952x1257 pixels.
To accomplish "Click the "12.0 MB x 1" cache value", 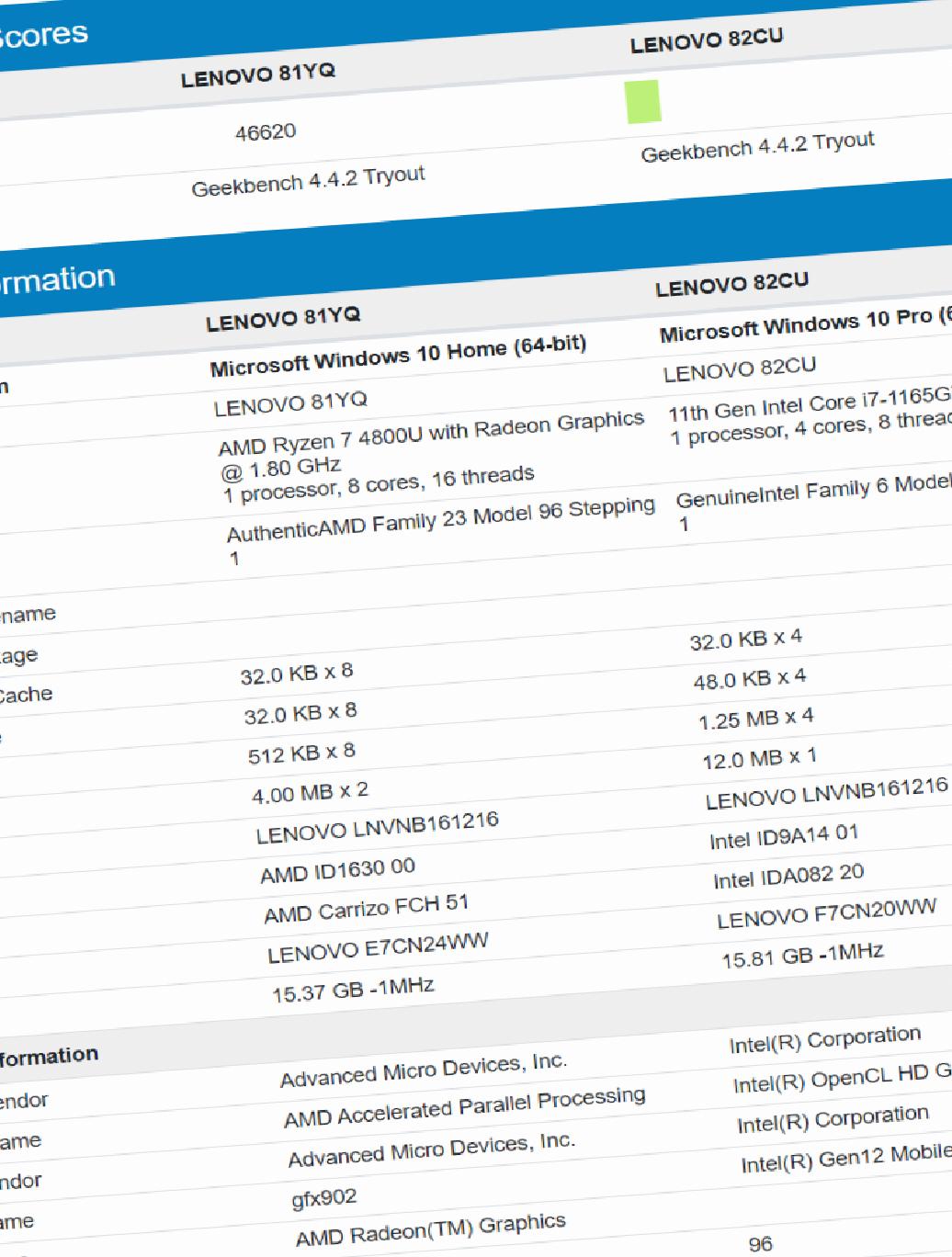I will [x=760, y=759].
